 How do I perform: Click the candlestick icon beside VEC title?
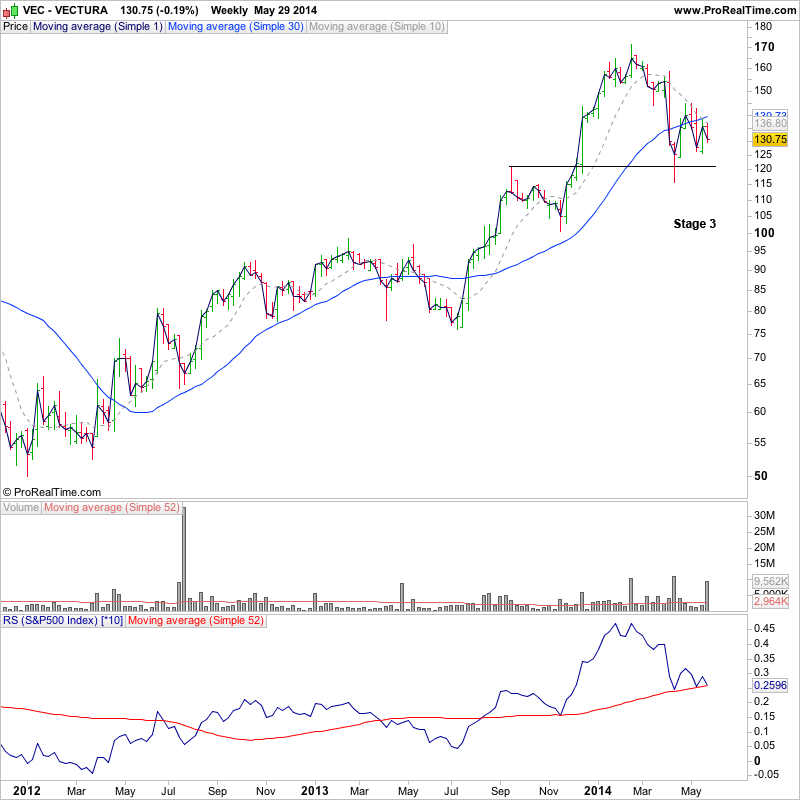tap(11, 10)
